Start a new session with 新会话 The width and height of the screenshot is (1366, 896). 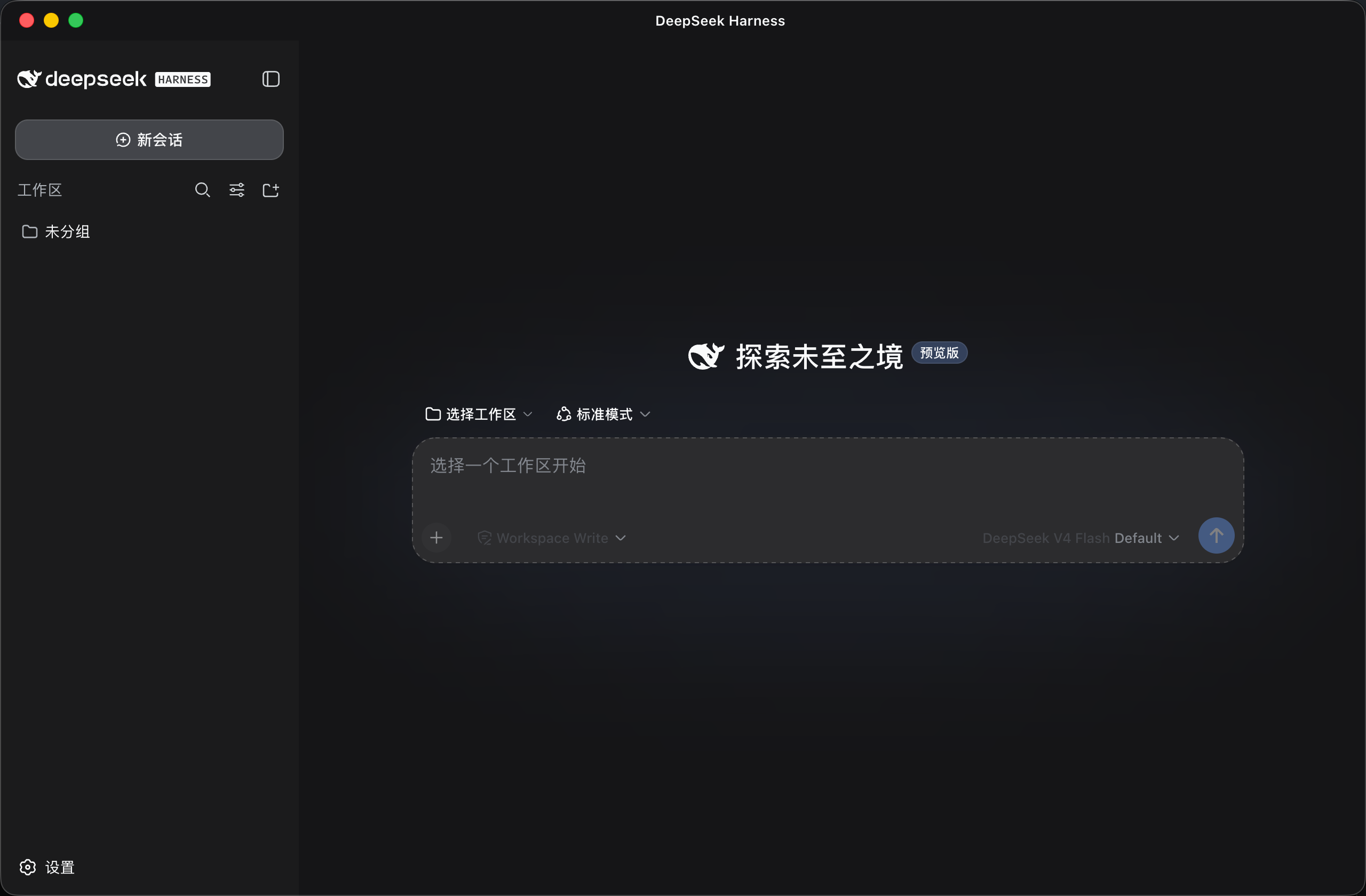tap(149, 139)
